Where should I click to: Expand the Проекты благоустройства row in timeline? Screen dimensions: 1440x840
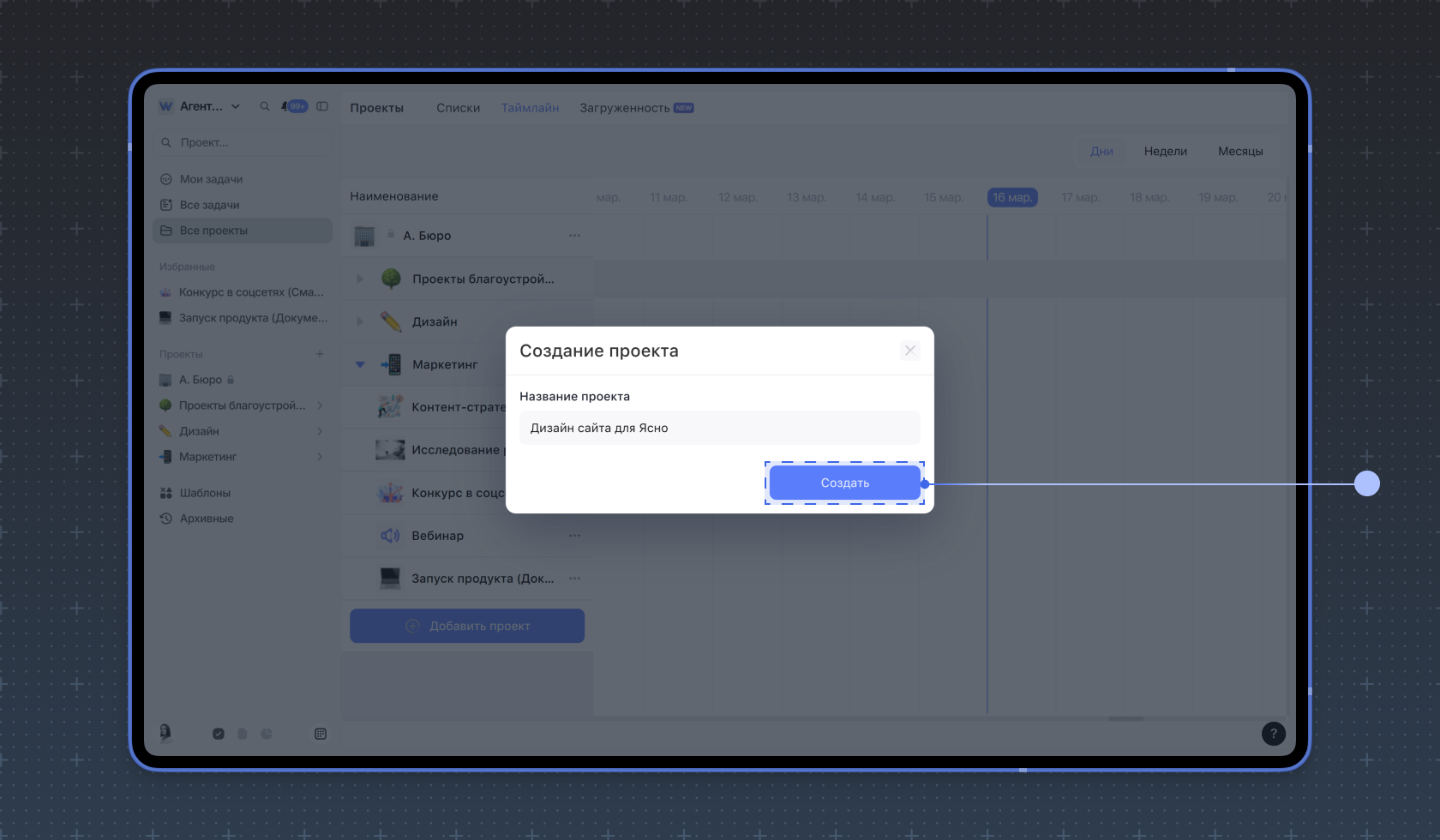[x=360, y=279]
